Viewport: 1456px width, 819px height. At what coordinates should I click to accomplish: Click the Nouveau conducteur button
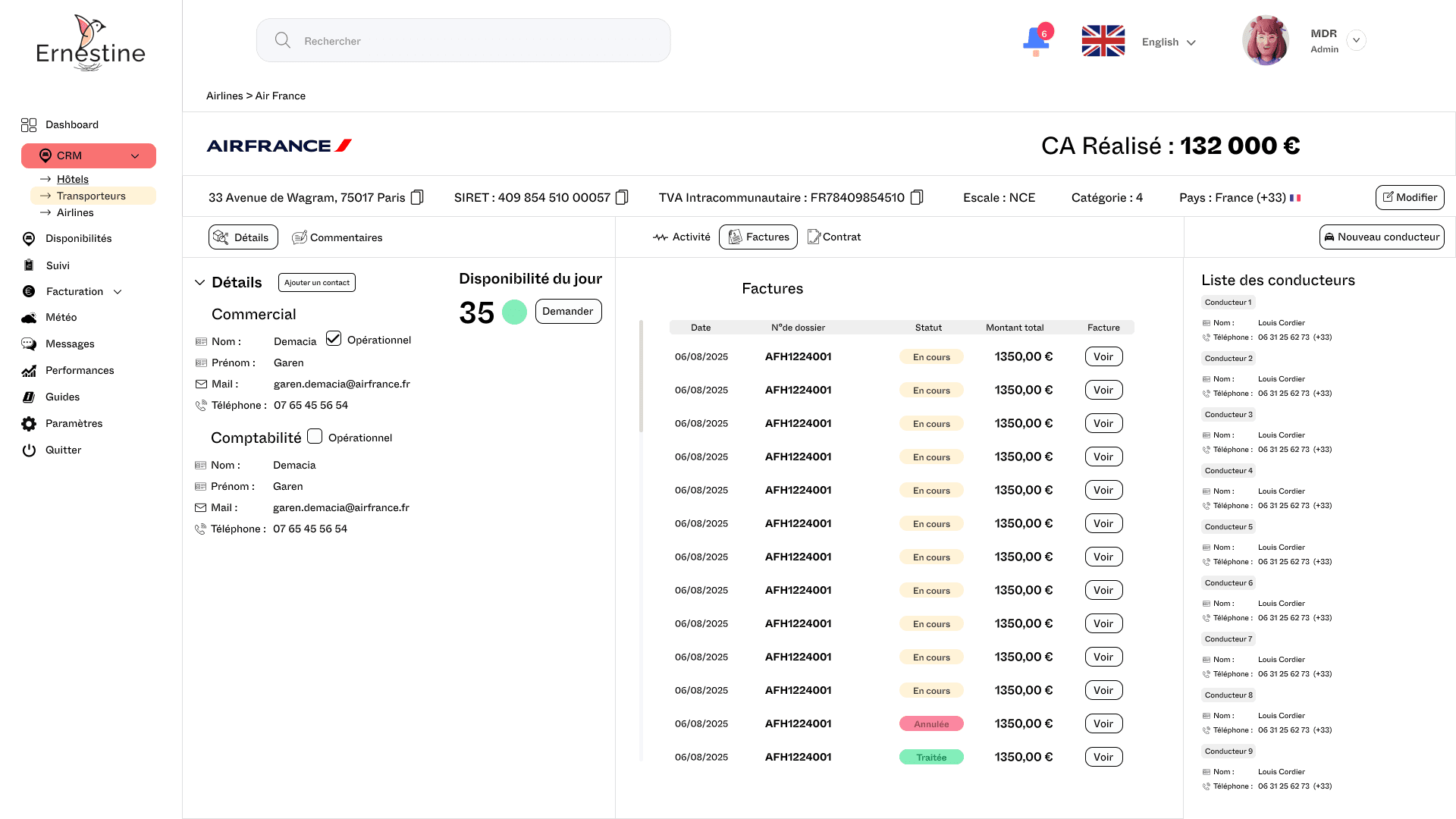coord(1381,237)
